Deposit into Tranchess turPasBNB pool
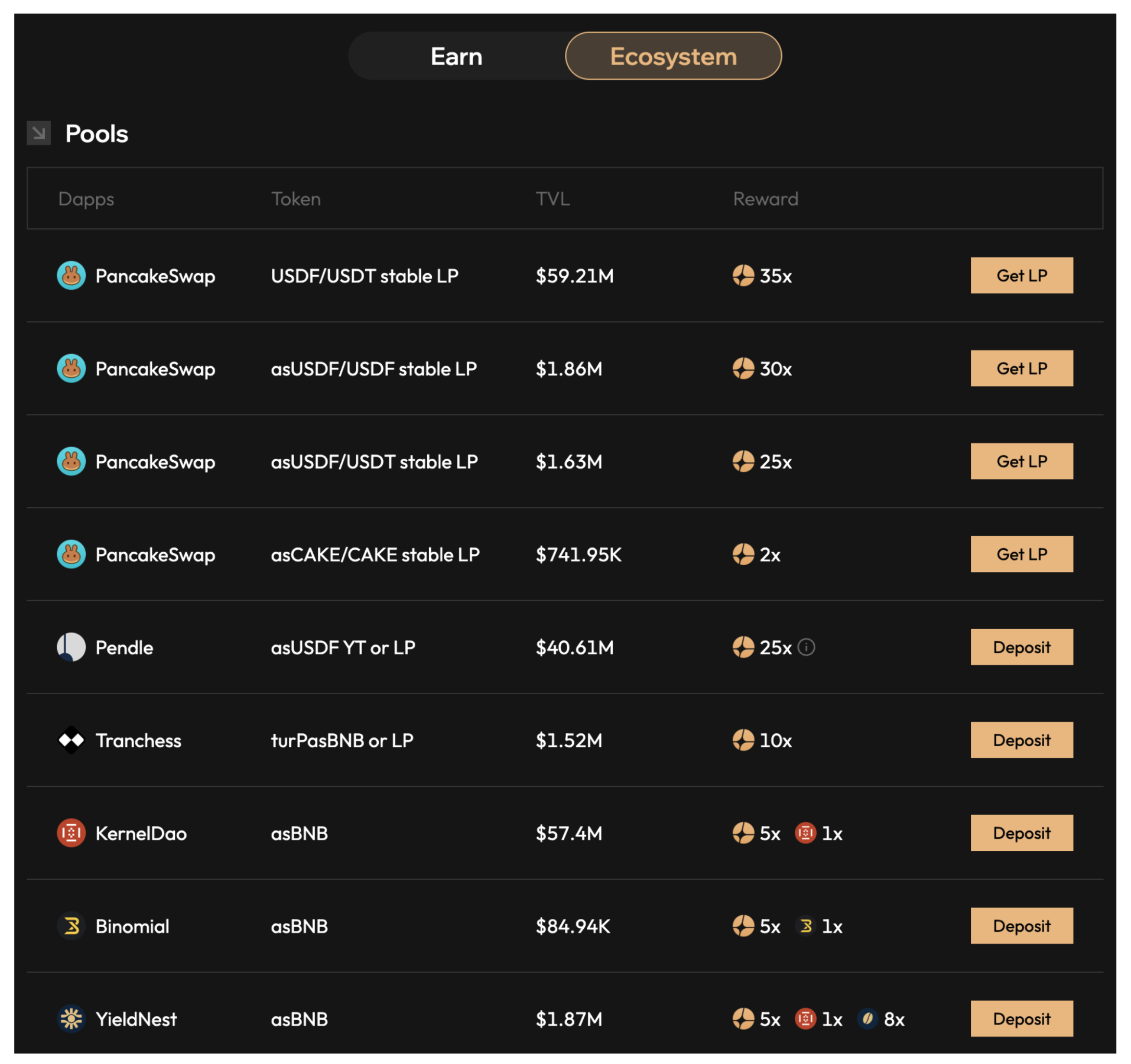 (x=1022, y=740)
